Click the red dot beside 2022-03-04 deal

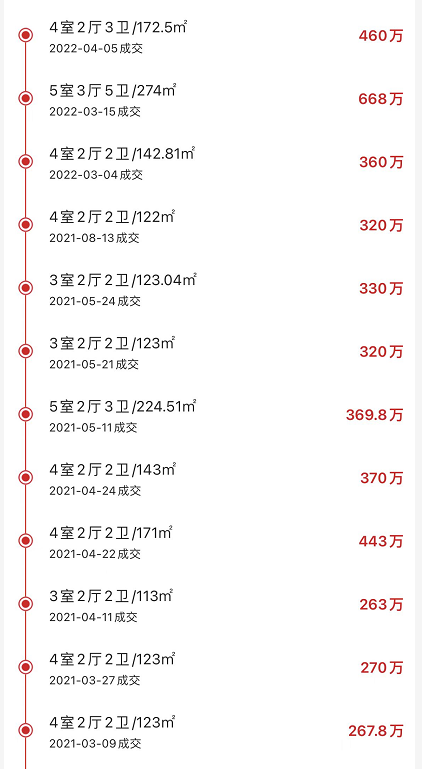26,161
